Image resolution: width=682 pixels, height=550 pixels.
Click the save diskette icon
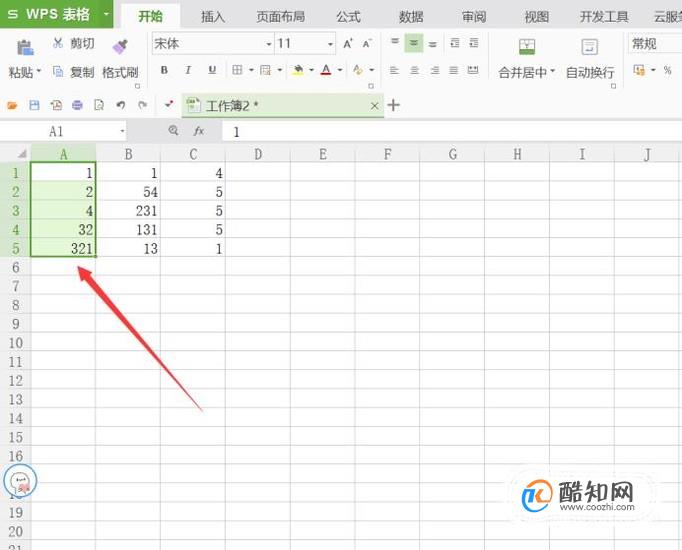pos(34,105)
